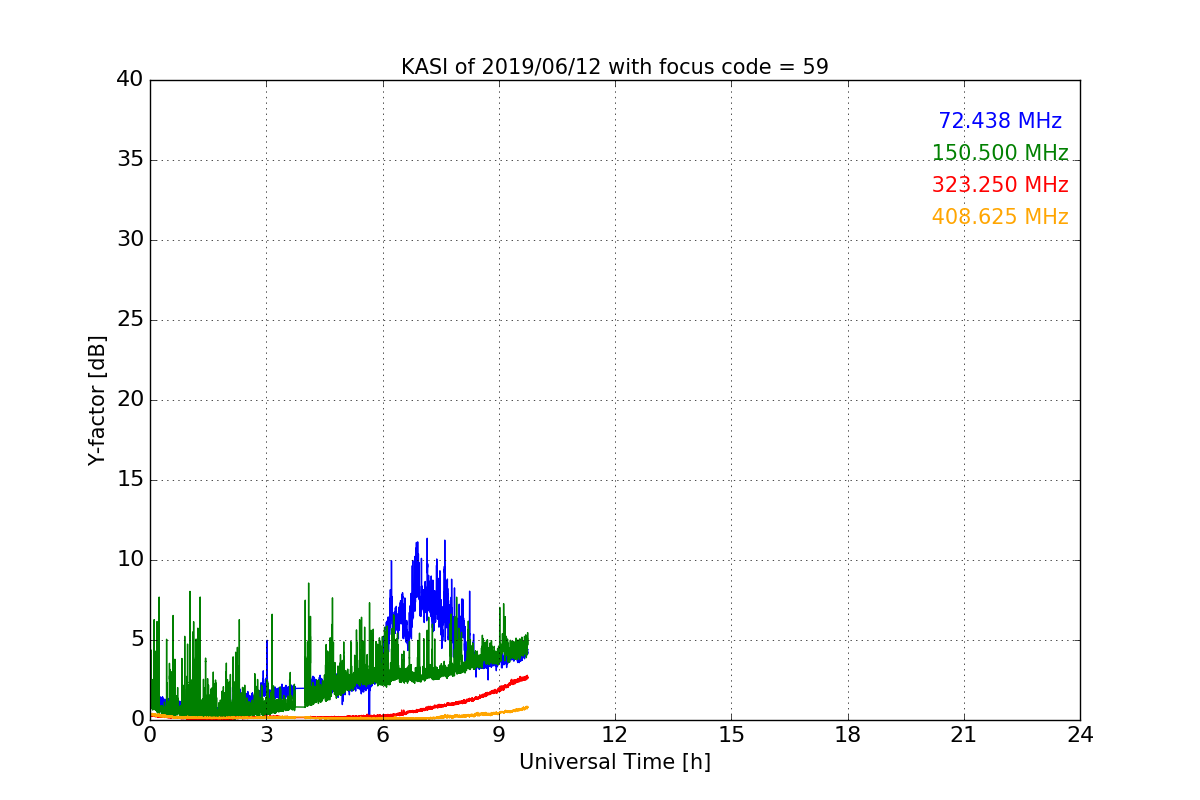Click the y-axis tick label 40

point(130,80)
